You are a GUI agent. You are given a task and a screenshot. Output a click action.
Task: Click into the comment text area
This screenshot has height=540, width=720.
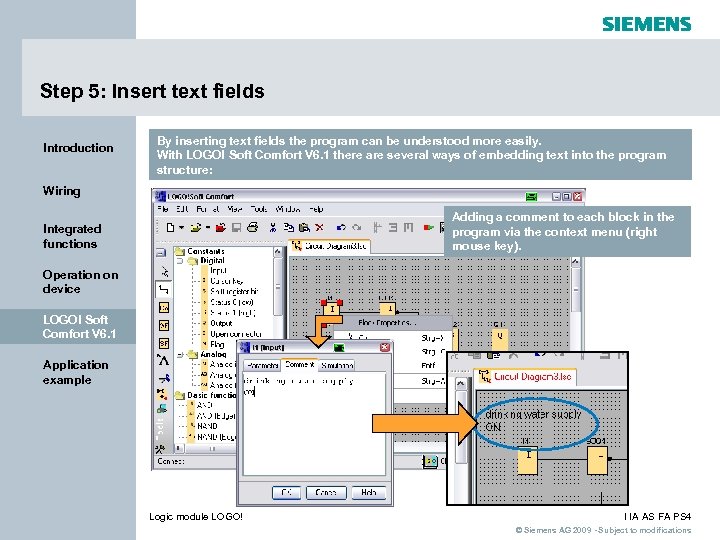(x=315, y=423)
